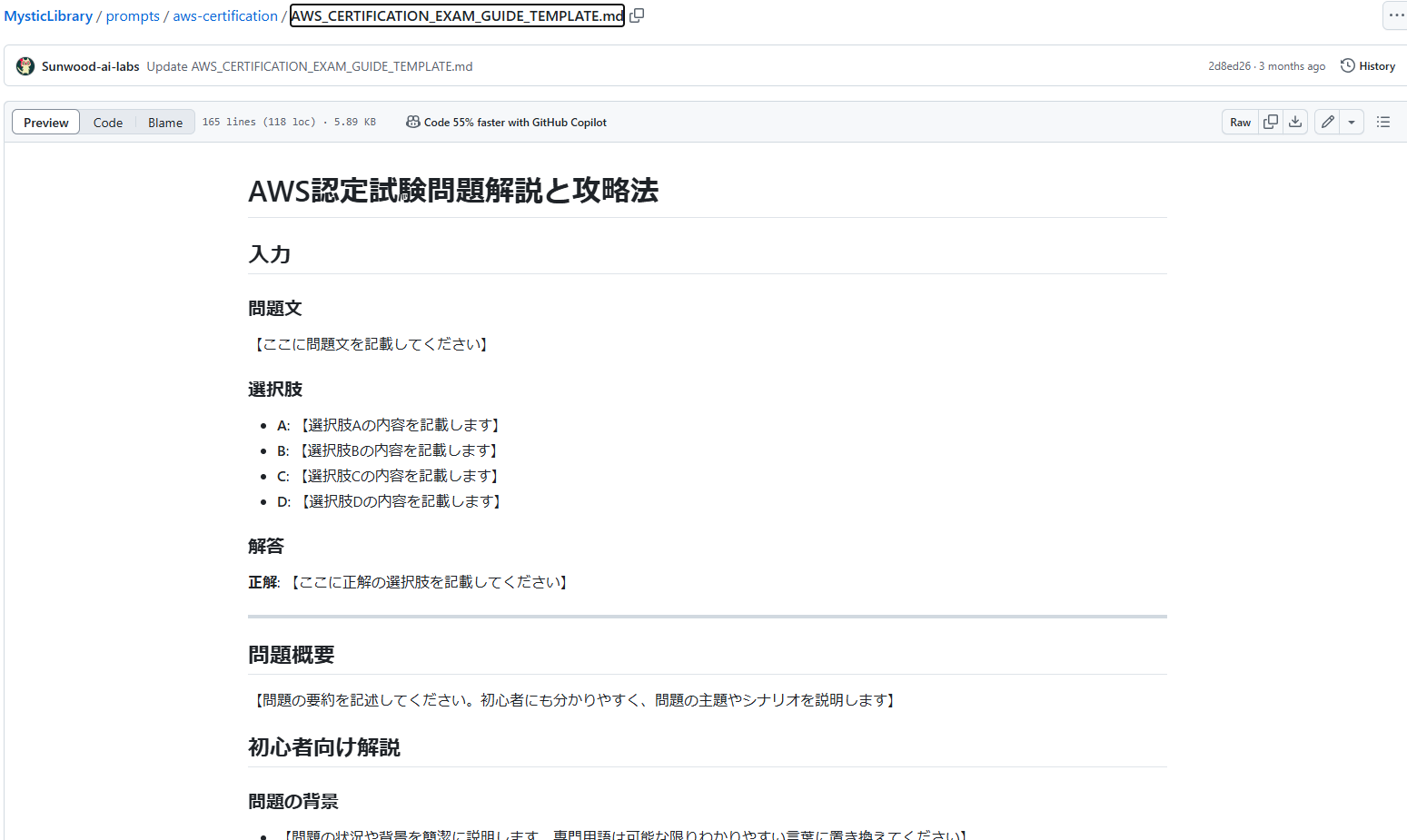This screenshot has width=1407, height=840.
Task: Go to aws-certification folder breadcrumb
Action: 225,16
